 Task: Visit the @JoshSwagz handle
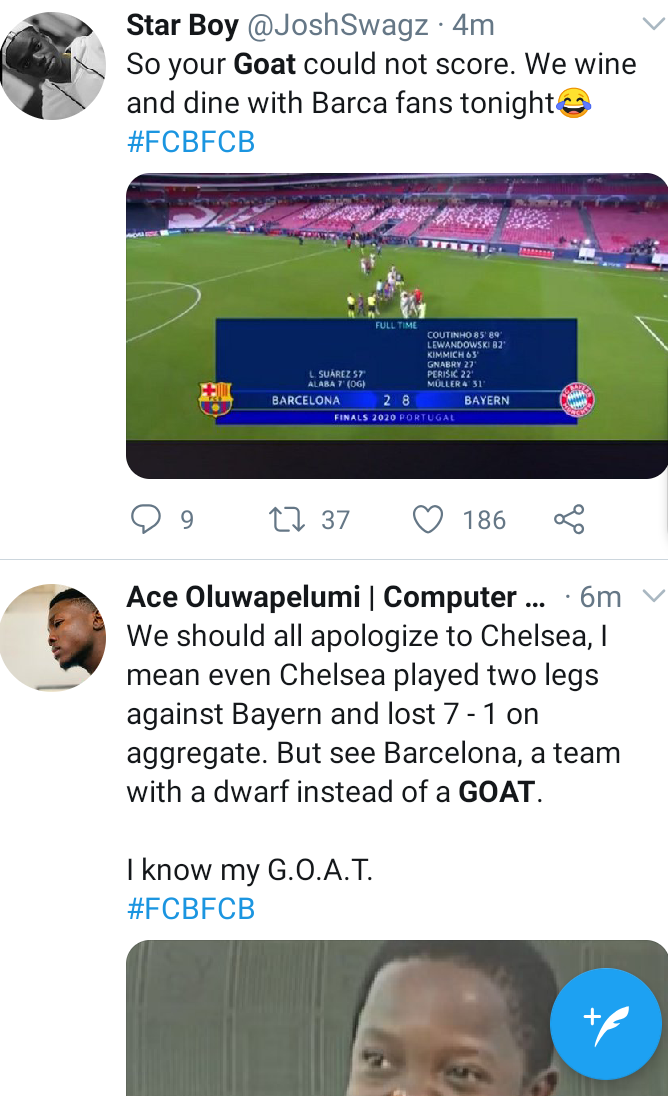point(336,25)
